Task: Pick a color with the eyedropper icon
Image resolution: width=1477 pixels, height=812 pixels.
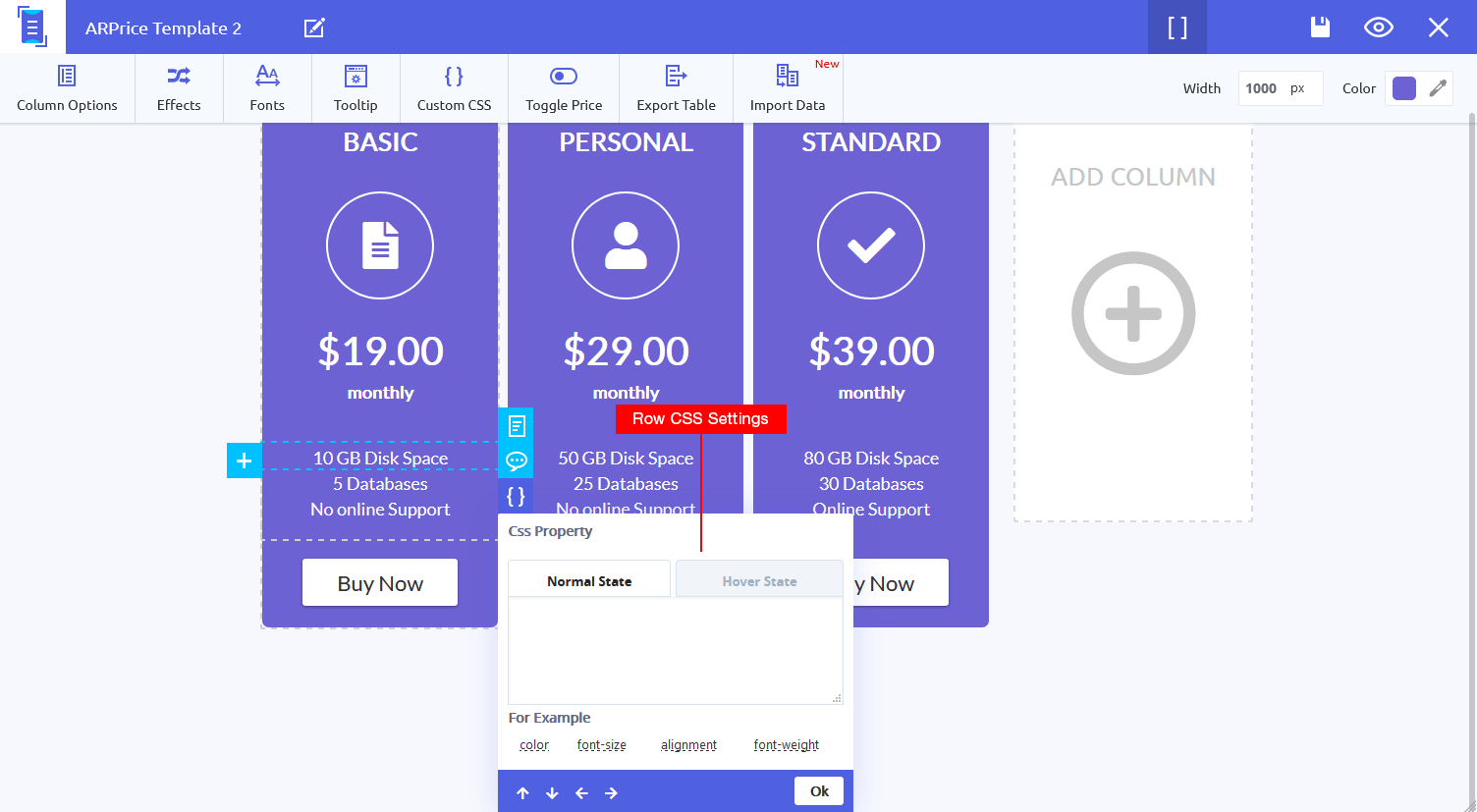Action: (x=1438, y=88)
